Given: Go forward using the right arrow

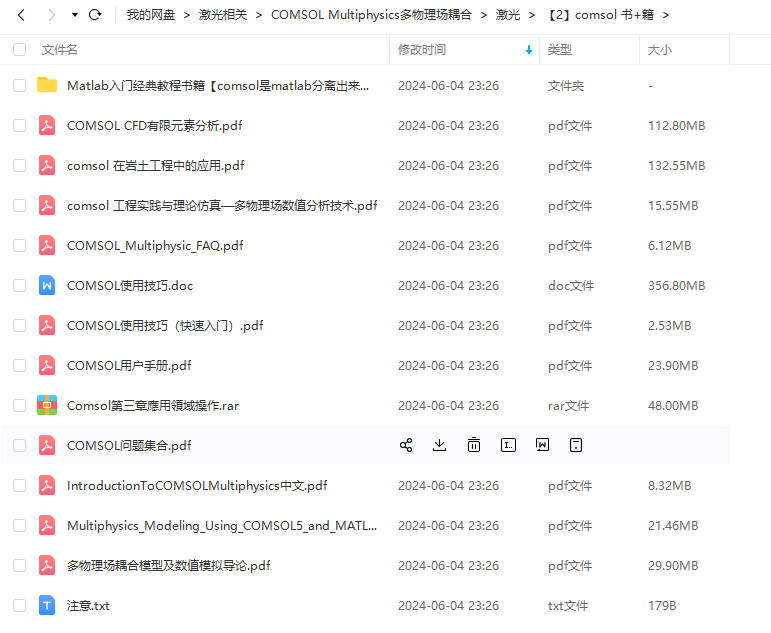Looking at the screenshot, I should pyautogui.click(x=51, y=15).
